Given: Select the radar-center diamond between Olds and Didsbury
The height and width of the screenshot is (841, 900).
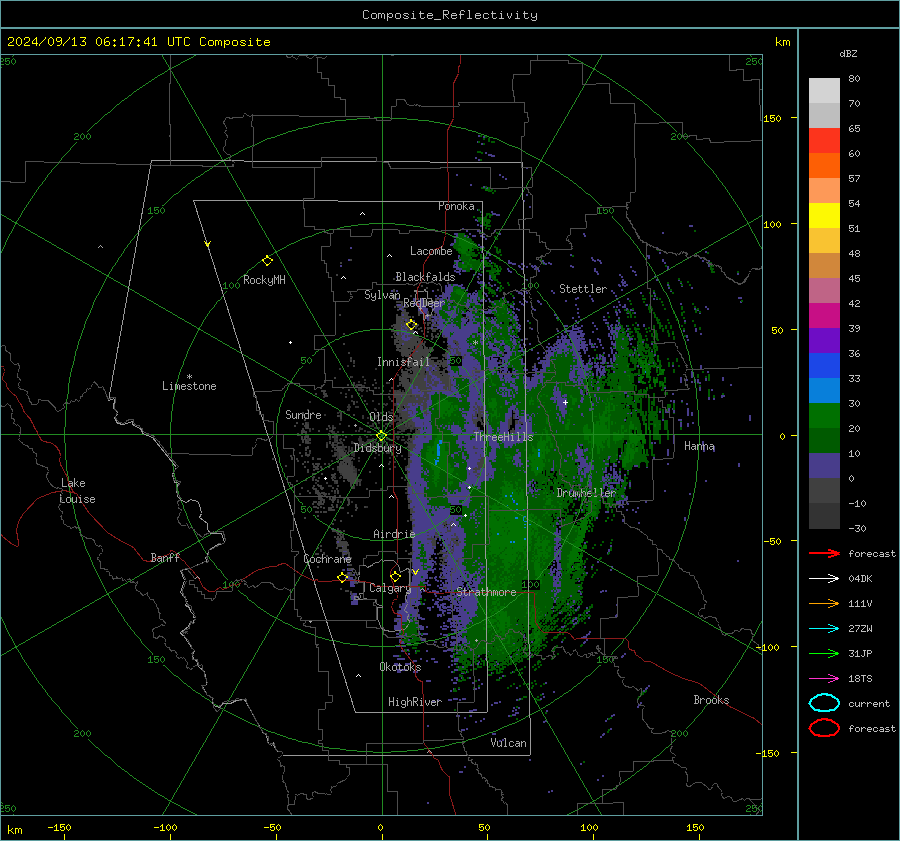Looking at the screenshot, I should [381, 436].
